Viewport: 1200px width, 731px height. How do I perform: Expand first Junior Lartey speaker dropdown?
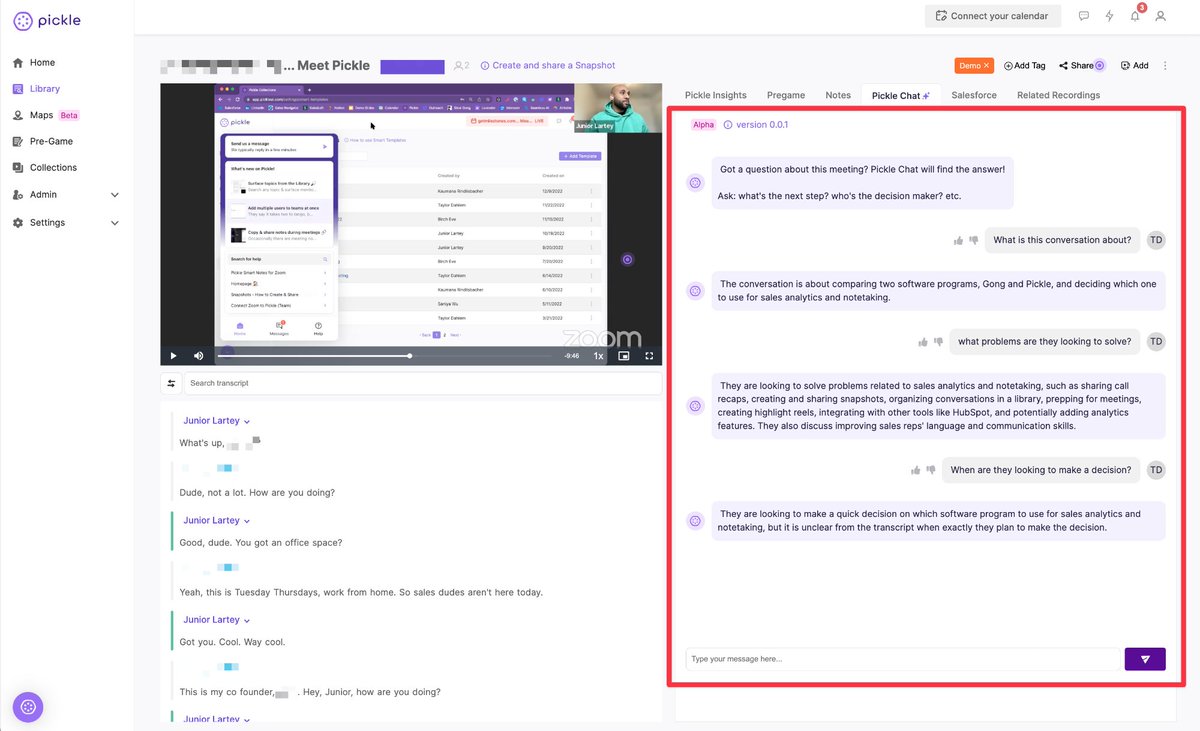(246, 422)
